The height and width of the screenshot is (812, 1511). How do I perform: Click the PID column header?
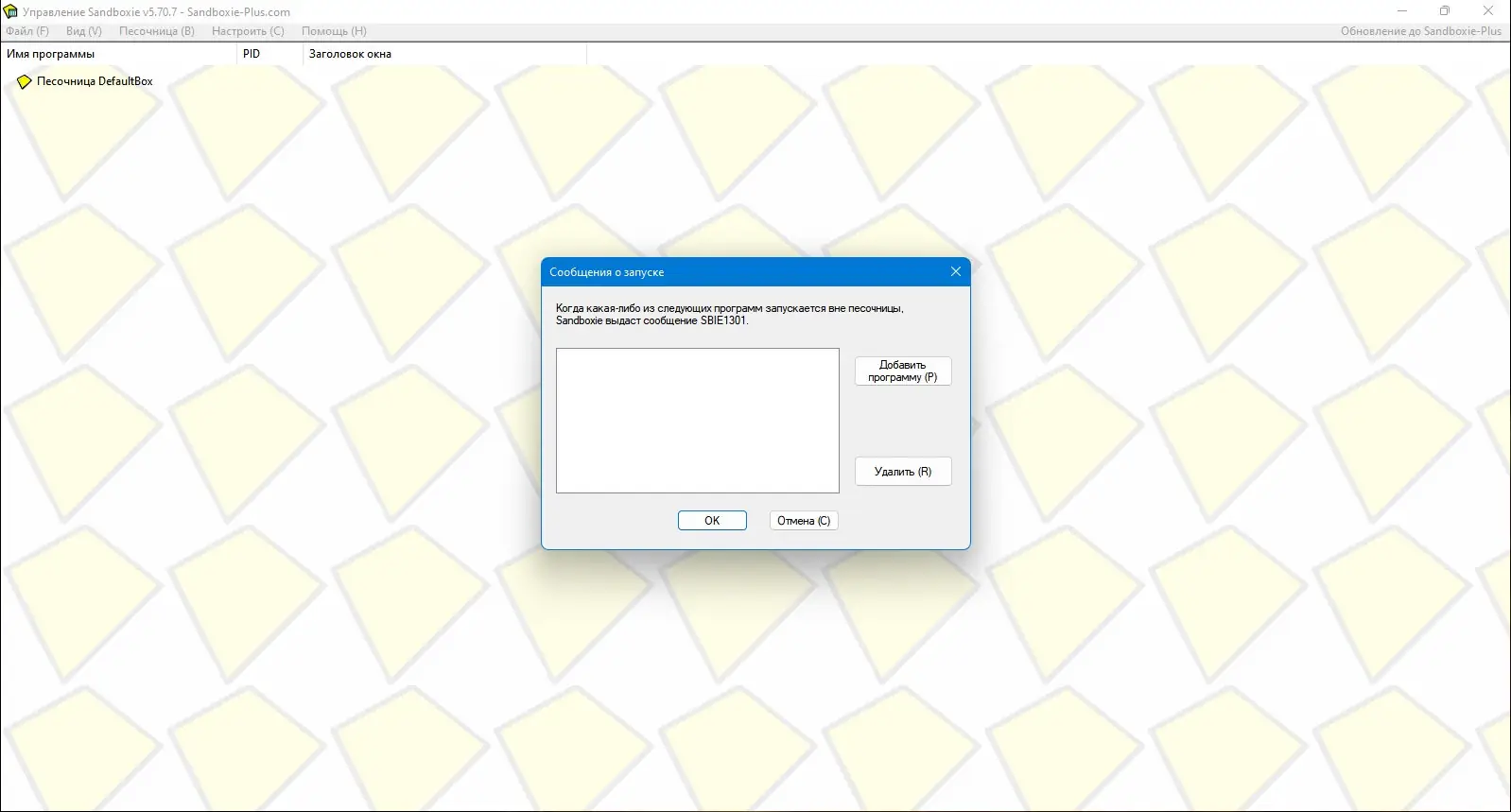point(269,54)
